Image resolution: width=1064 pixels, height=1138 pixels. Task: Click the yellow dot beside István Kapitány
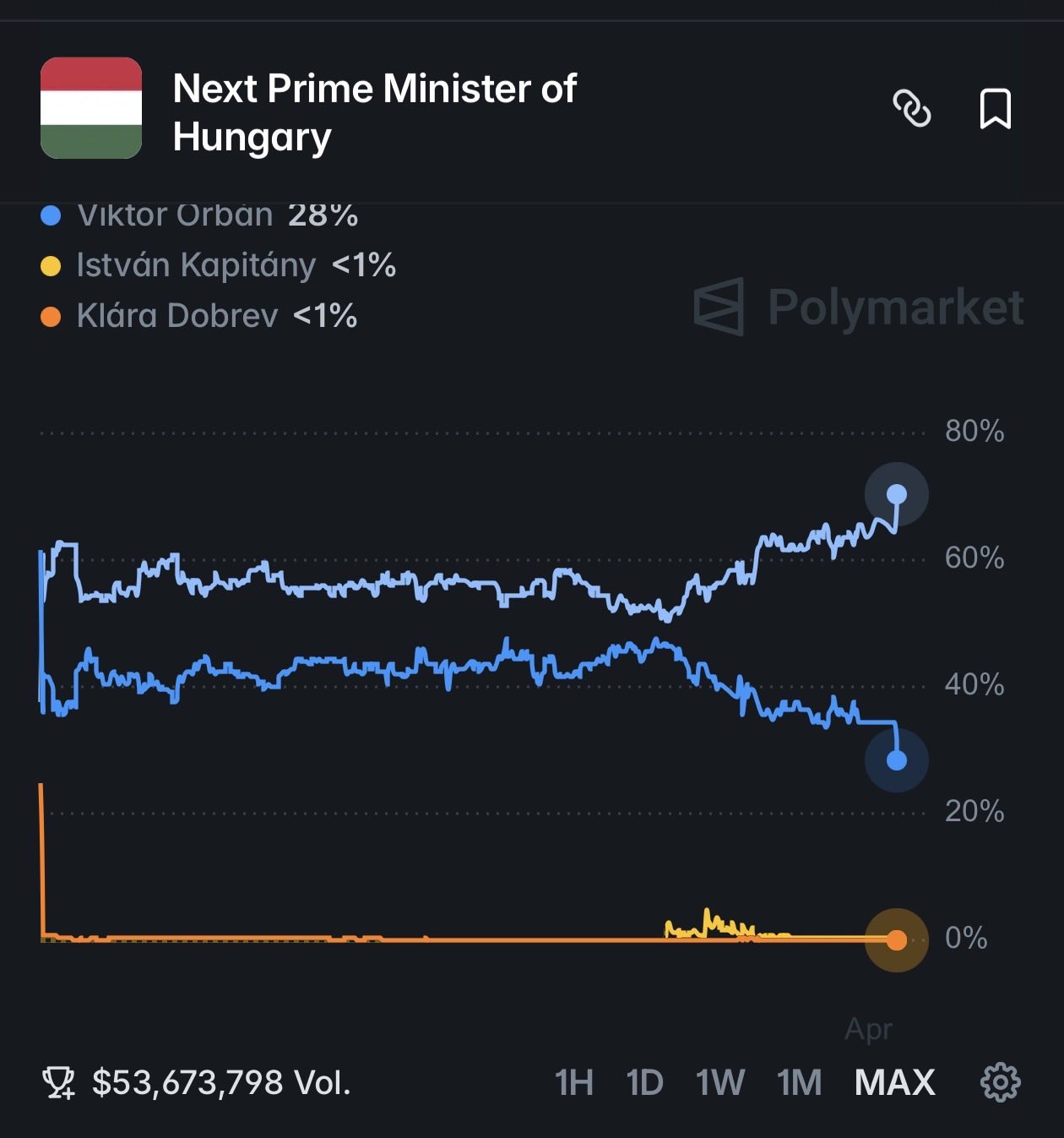52,266
